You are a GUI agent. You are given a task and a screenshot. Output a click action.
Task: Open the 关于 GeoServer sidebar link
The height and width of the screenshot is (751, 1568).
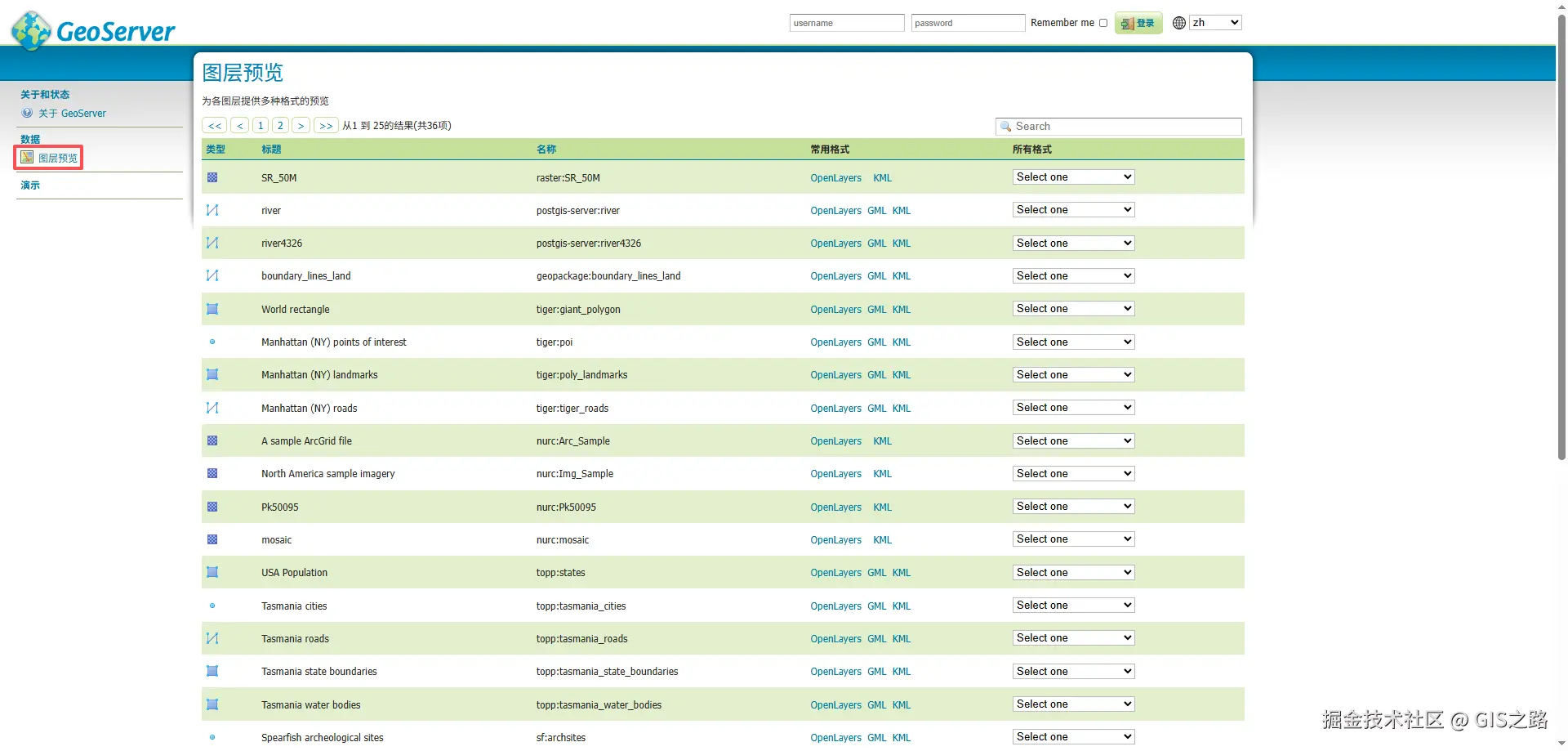72,114
